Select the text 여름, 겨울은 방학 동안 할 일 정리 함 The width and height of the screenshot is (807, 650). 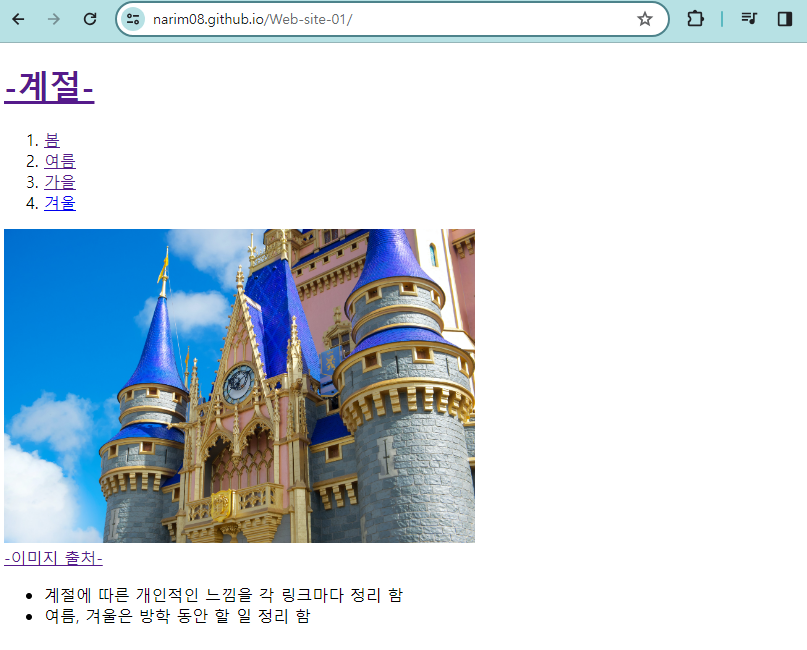pos(178,616)
